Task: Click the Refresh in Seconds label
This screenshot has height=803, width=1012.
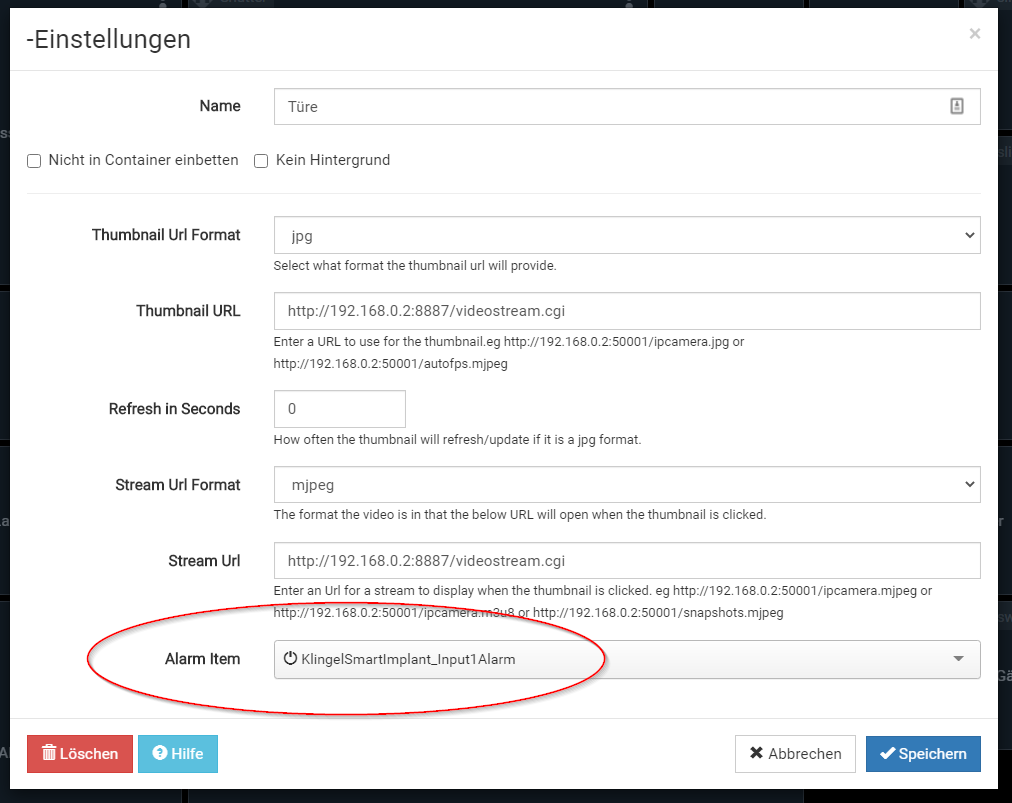Action: 175,409
